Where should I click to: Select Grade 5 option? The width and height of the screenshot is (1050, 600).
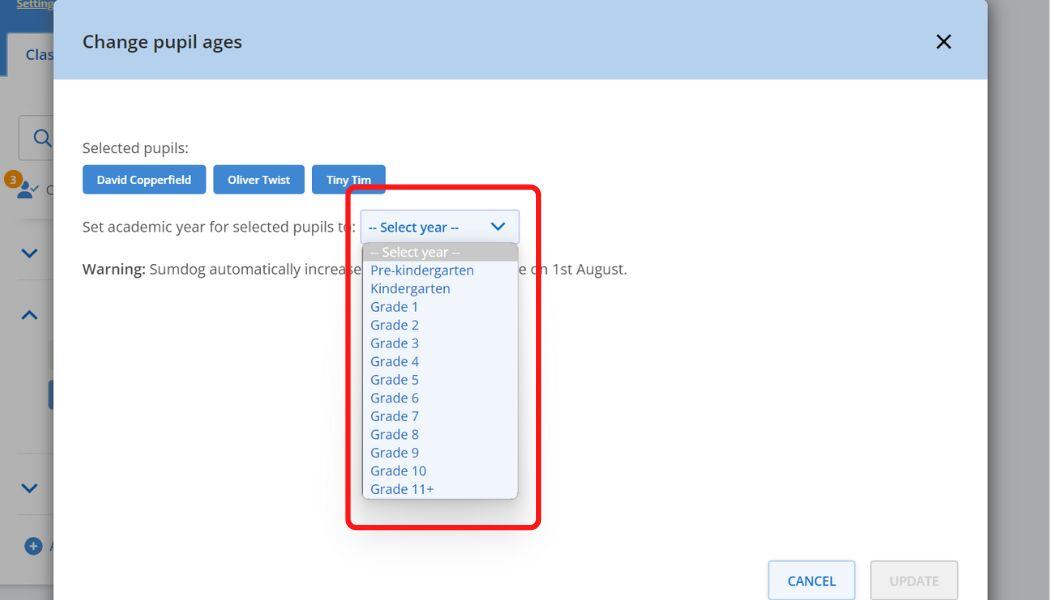395,380
